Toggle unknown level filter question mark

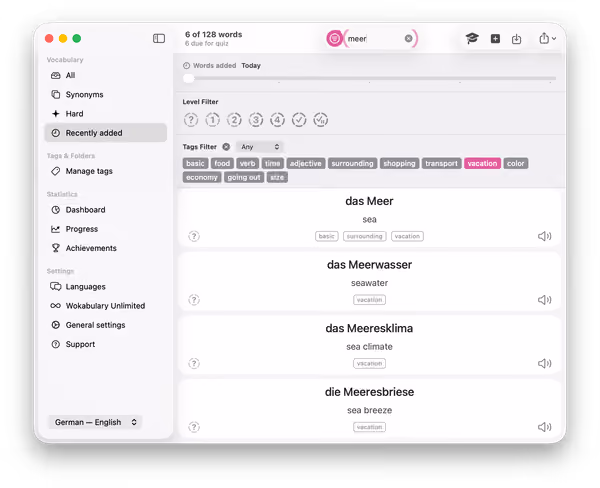(x=191, y=120)
